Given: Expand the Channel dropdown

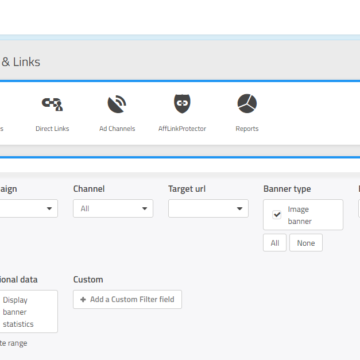Looking at the screenshot, I should (113, 209).
